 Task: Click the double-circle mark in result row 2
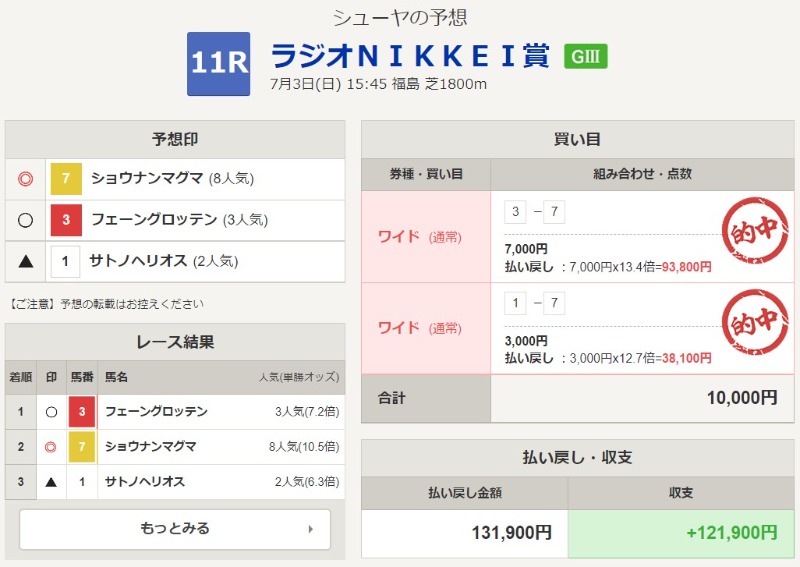(x=51, y=447)
